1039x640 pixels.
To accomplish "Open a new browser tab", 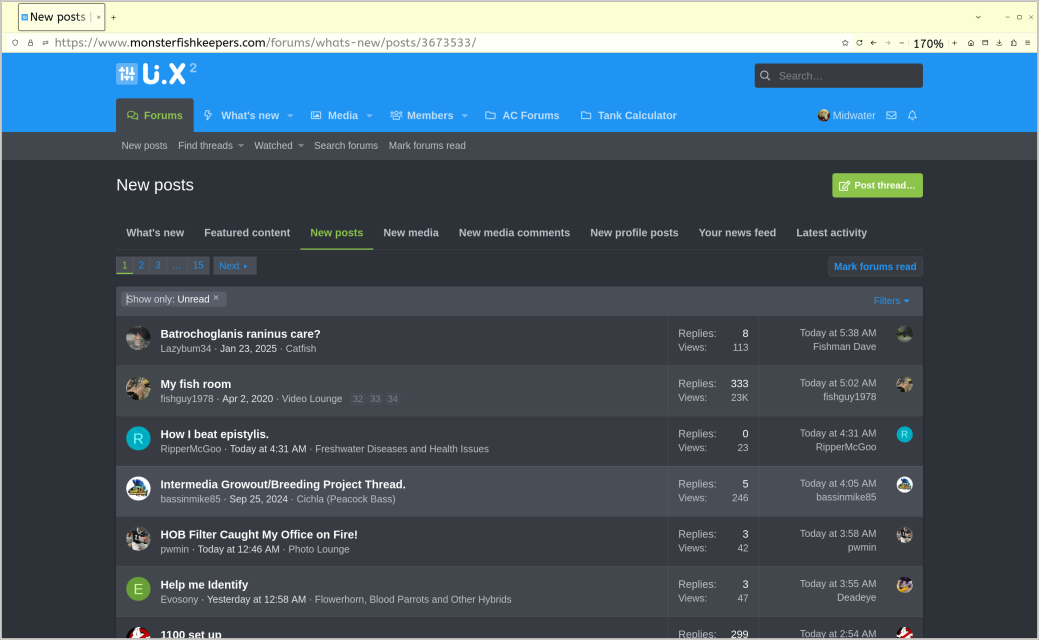I will [x=113, y=17].
